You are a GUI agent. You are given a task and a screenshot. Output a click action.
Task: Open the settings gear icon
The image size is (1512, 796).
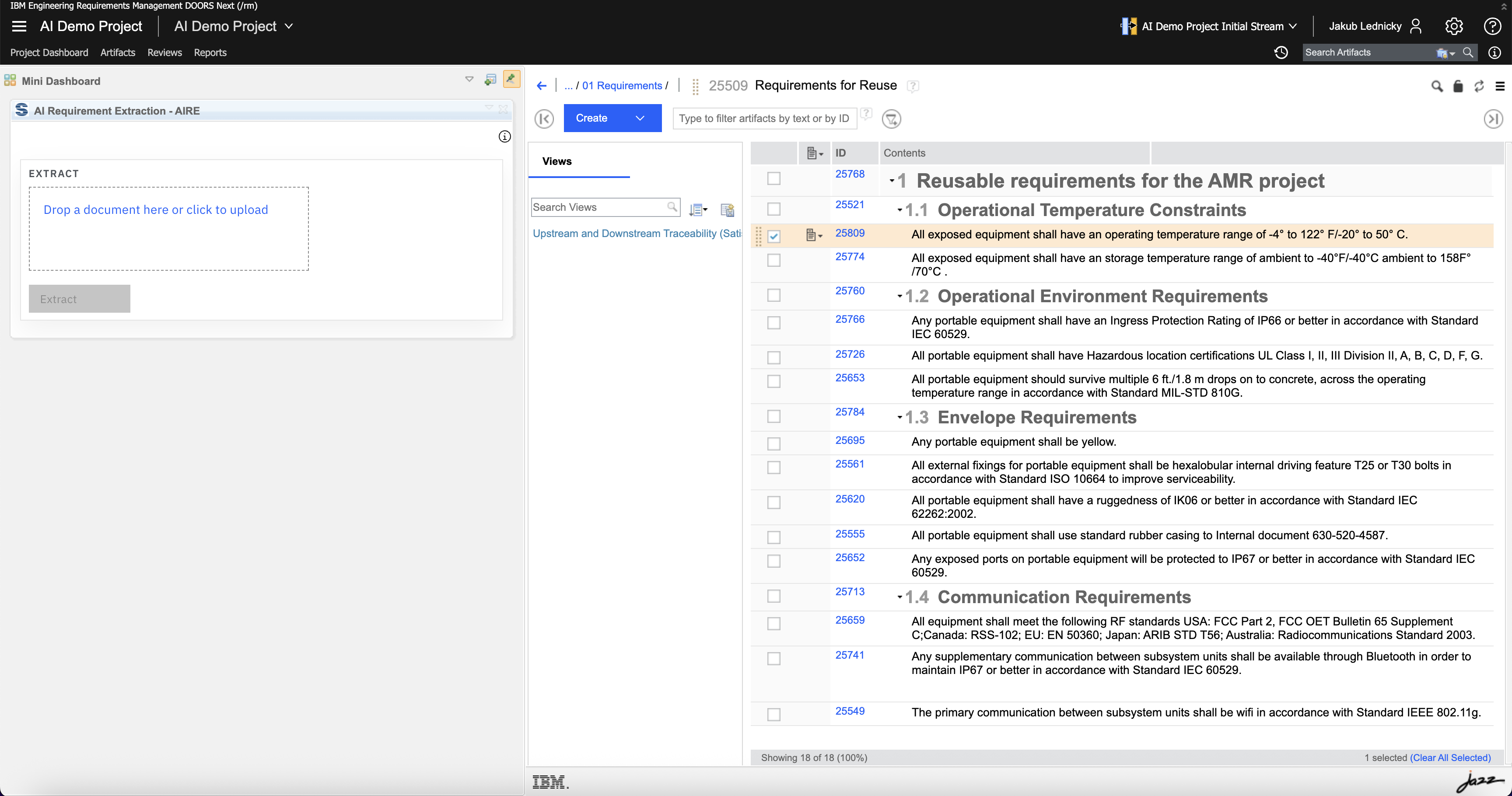1454,26
